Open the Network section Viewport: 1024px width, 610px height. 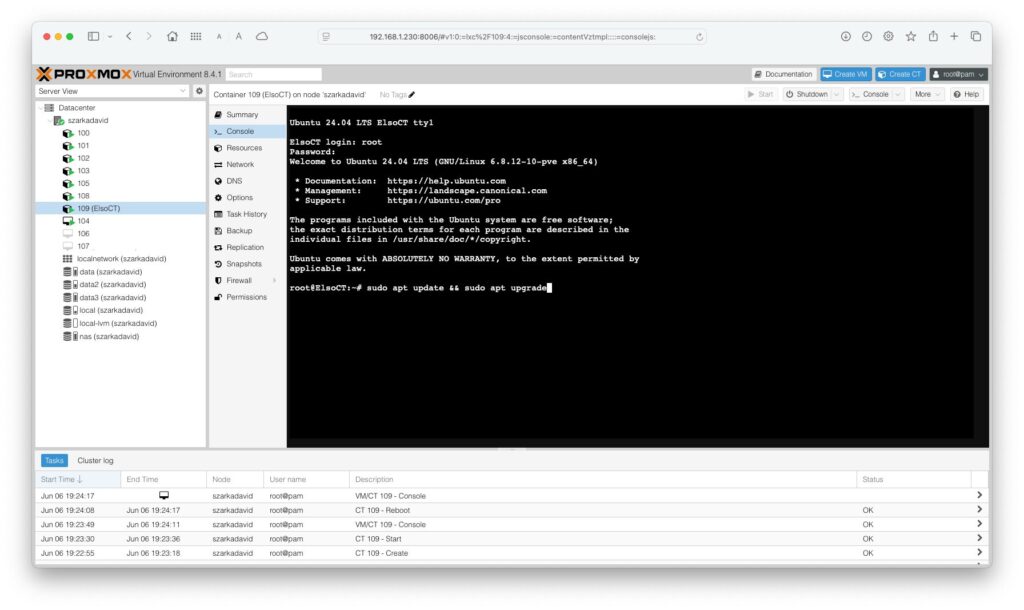pos(248,165)
